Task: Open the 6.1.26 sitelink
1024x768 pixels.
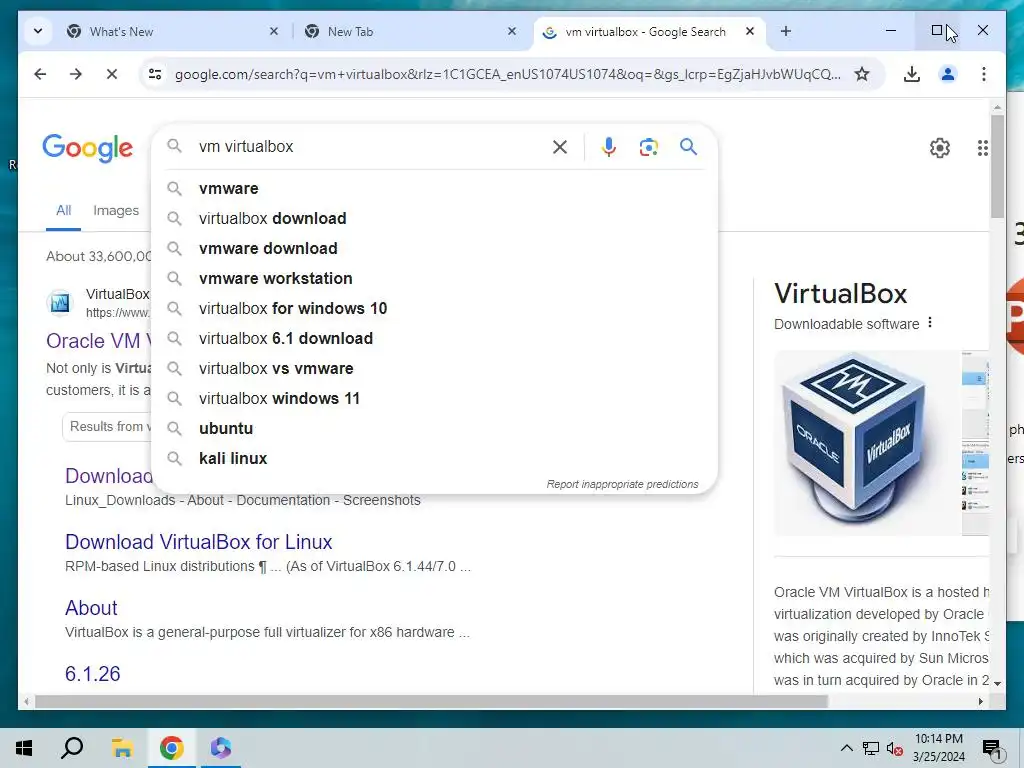Action: click(93, 674)
